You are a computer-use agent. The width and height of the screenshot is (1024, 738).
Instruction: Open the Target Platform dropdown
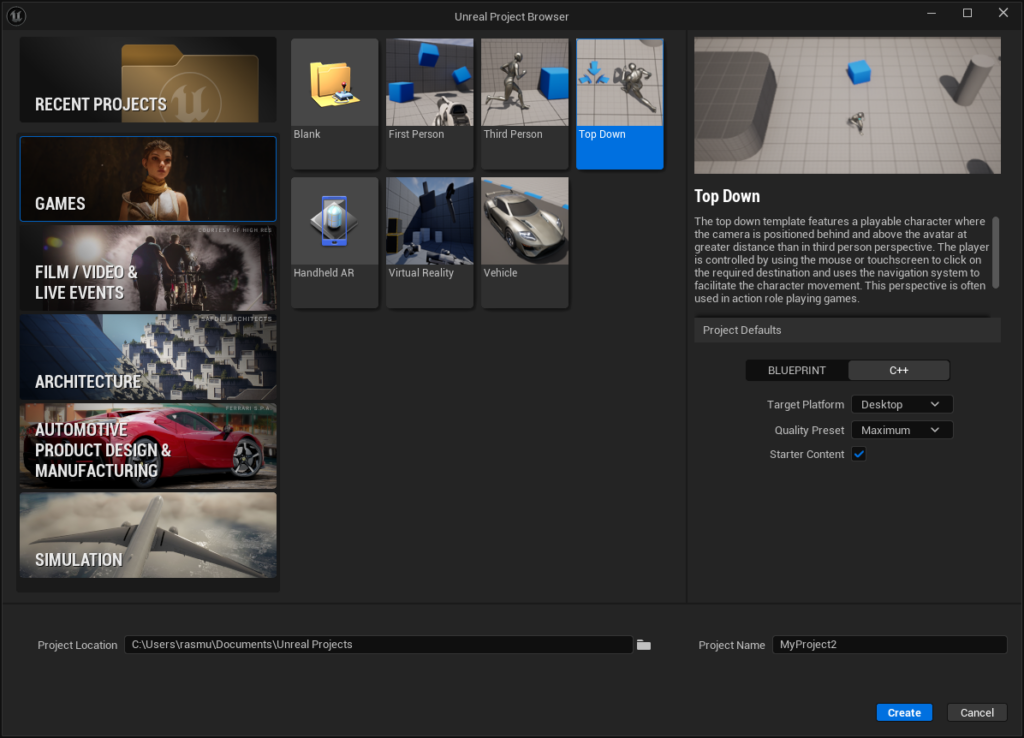tap(901, 405)
